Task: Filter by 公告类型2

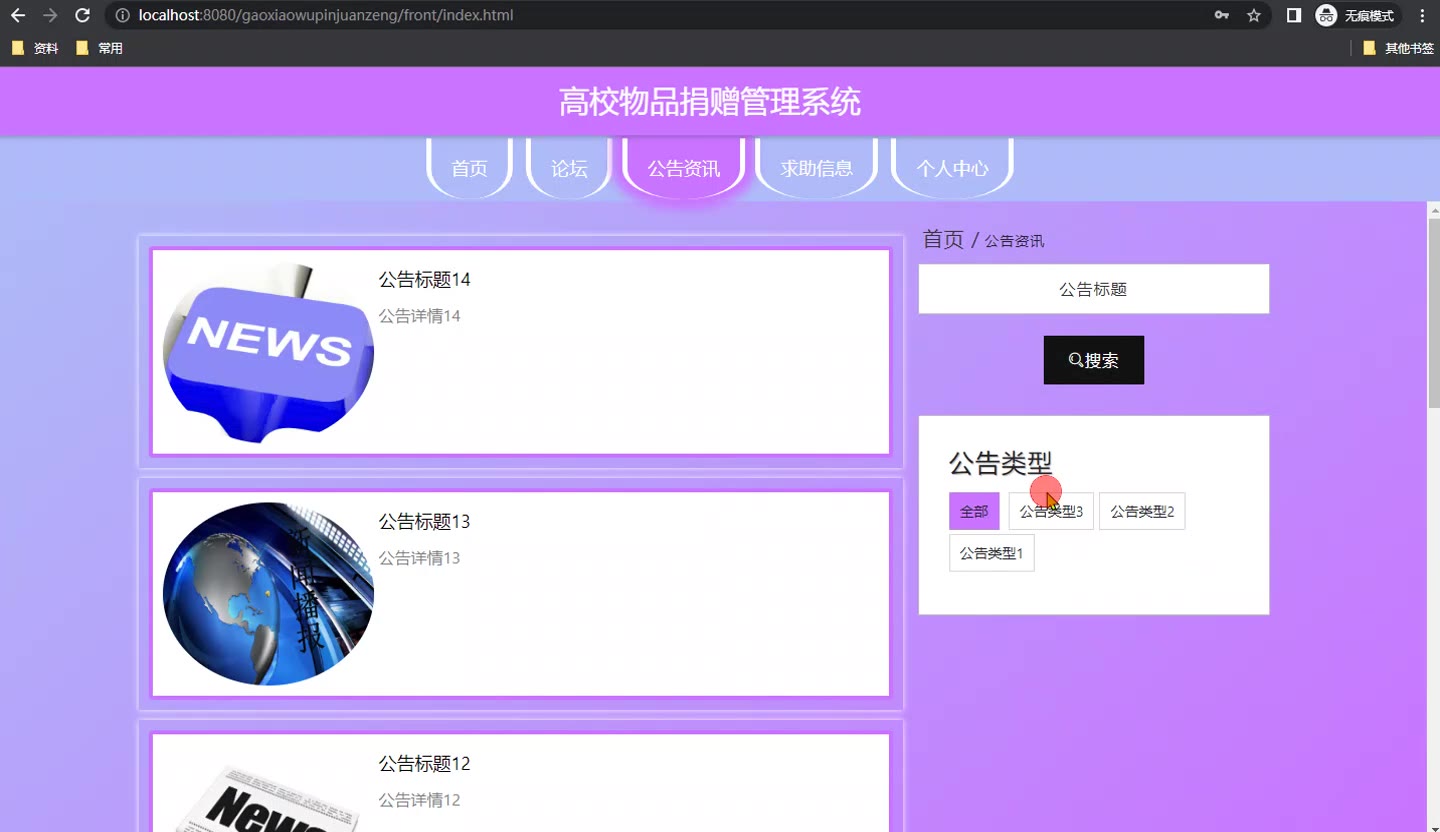Action: tap(1142, 511)
